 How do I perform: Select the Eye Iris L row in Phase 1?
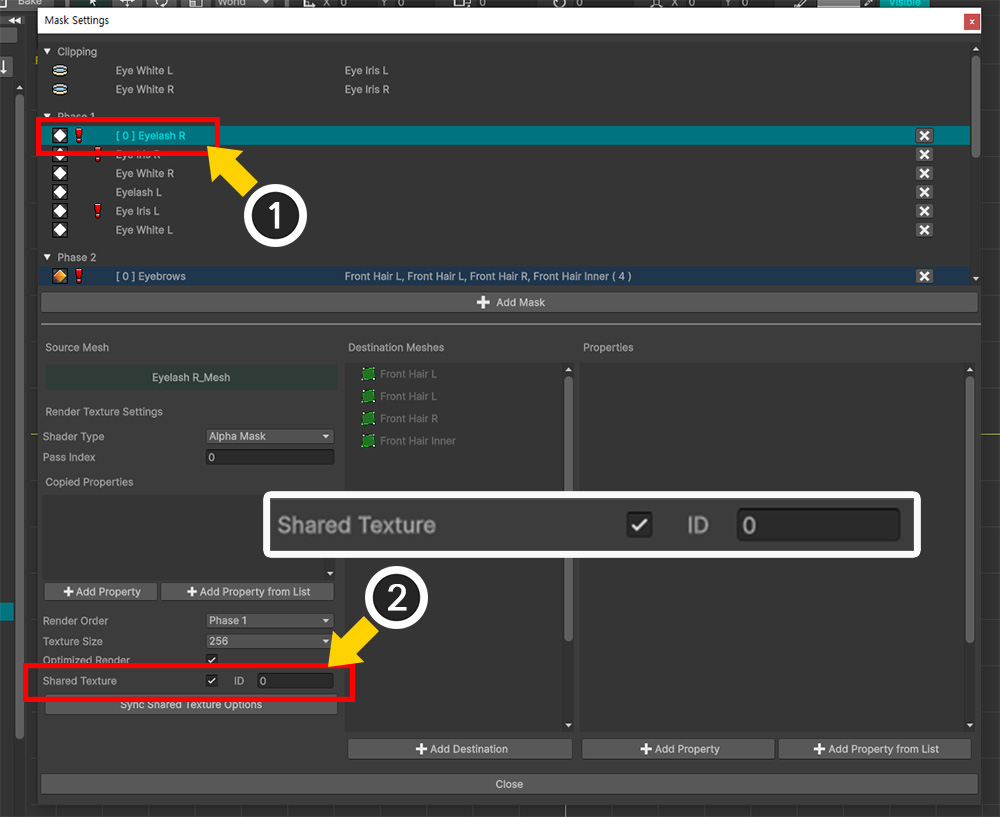pyautogui.click(x=504, y=210)
